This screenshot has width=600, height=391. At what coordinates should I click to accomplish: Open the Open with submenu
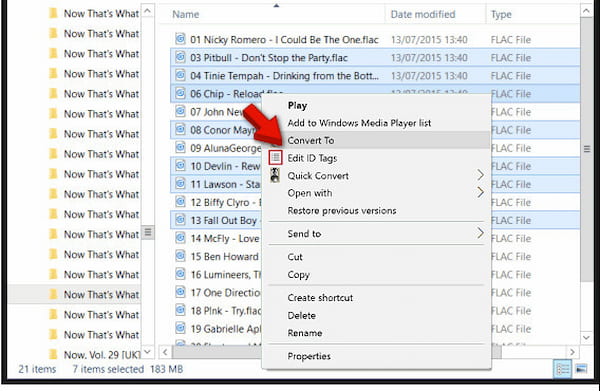point(310,193)
